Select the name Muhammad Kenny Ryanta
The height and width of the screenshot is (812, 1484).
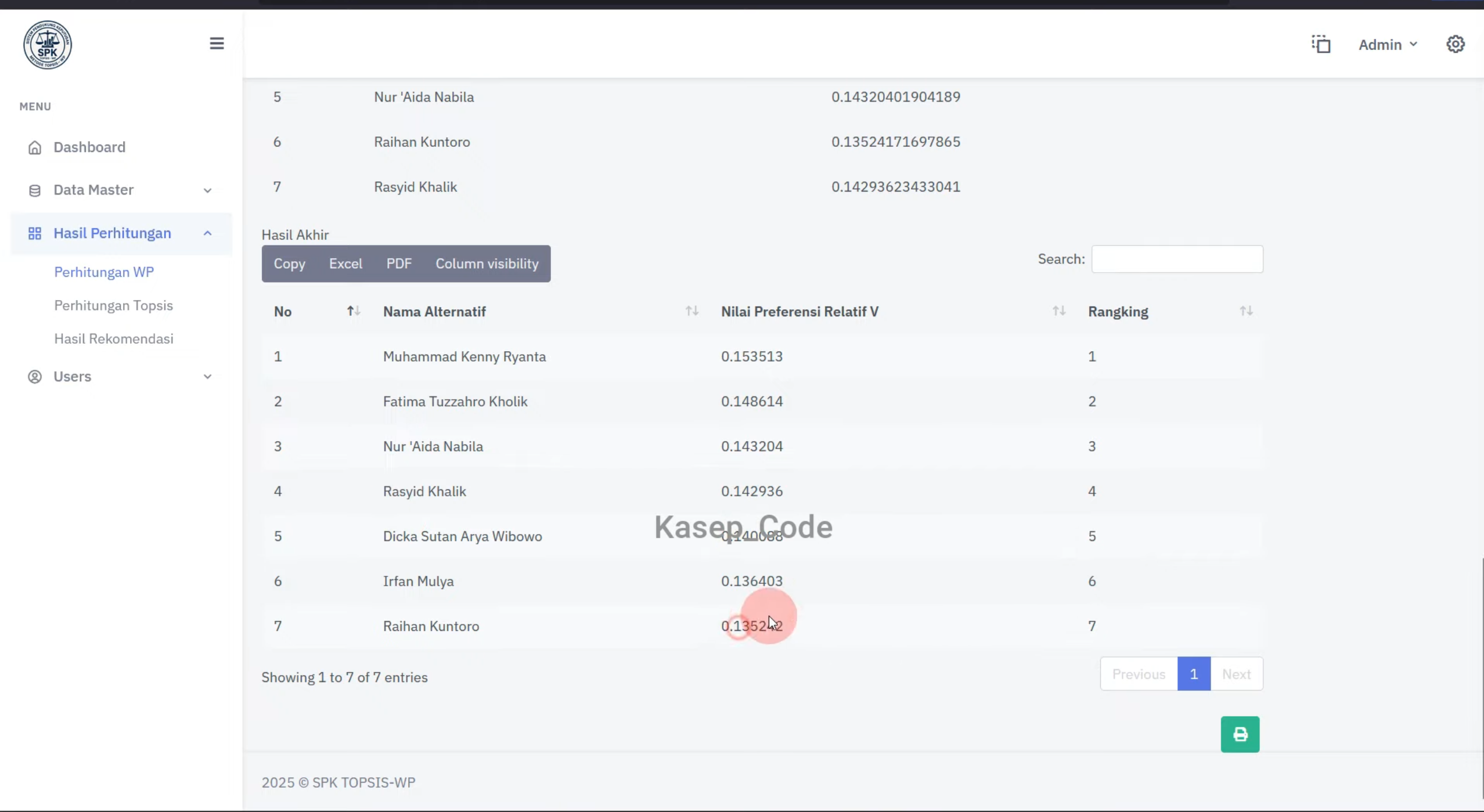click(464, 356)
